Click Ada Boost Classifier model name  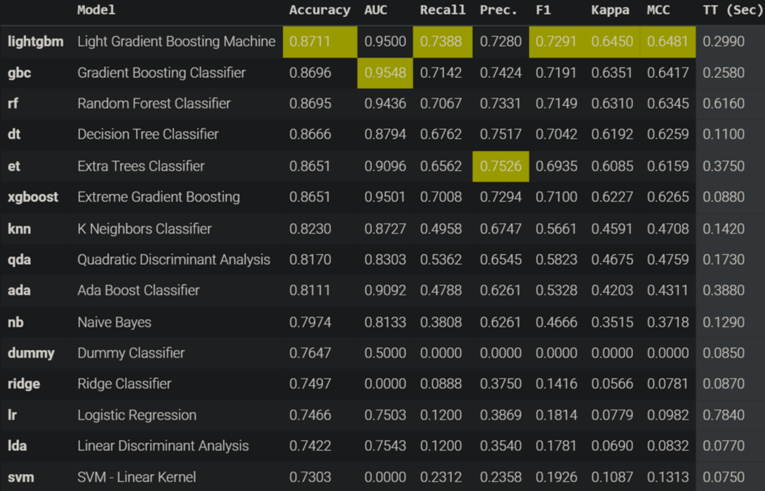pos(139,290)
